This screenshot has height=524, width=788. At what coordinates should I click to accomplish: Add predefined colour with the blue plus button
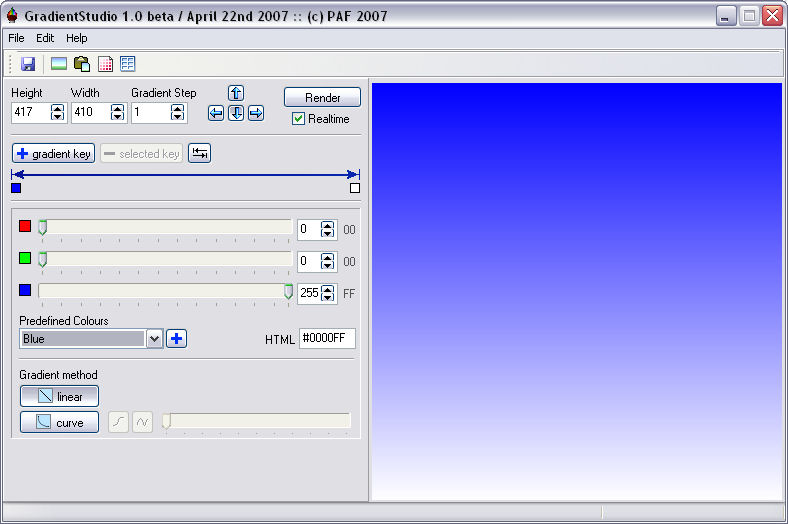tap(176, 339)
